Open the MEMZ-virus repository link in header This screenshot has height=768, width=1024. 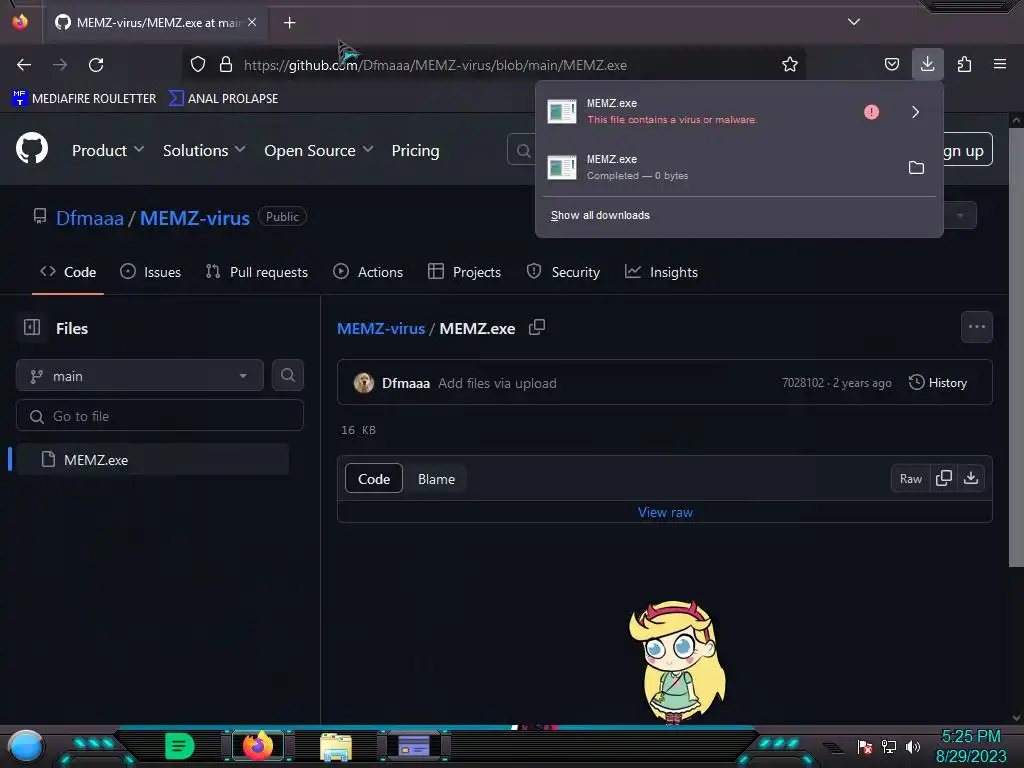coord(195,218)
